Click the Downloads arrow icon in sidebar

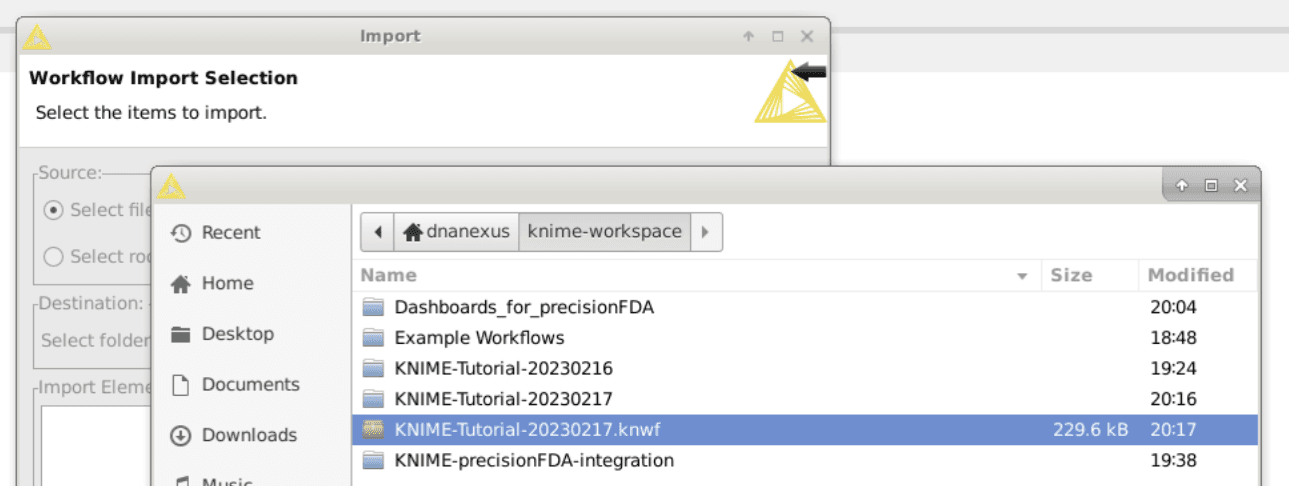[x=181, y=435]
